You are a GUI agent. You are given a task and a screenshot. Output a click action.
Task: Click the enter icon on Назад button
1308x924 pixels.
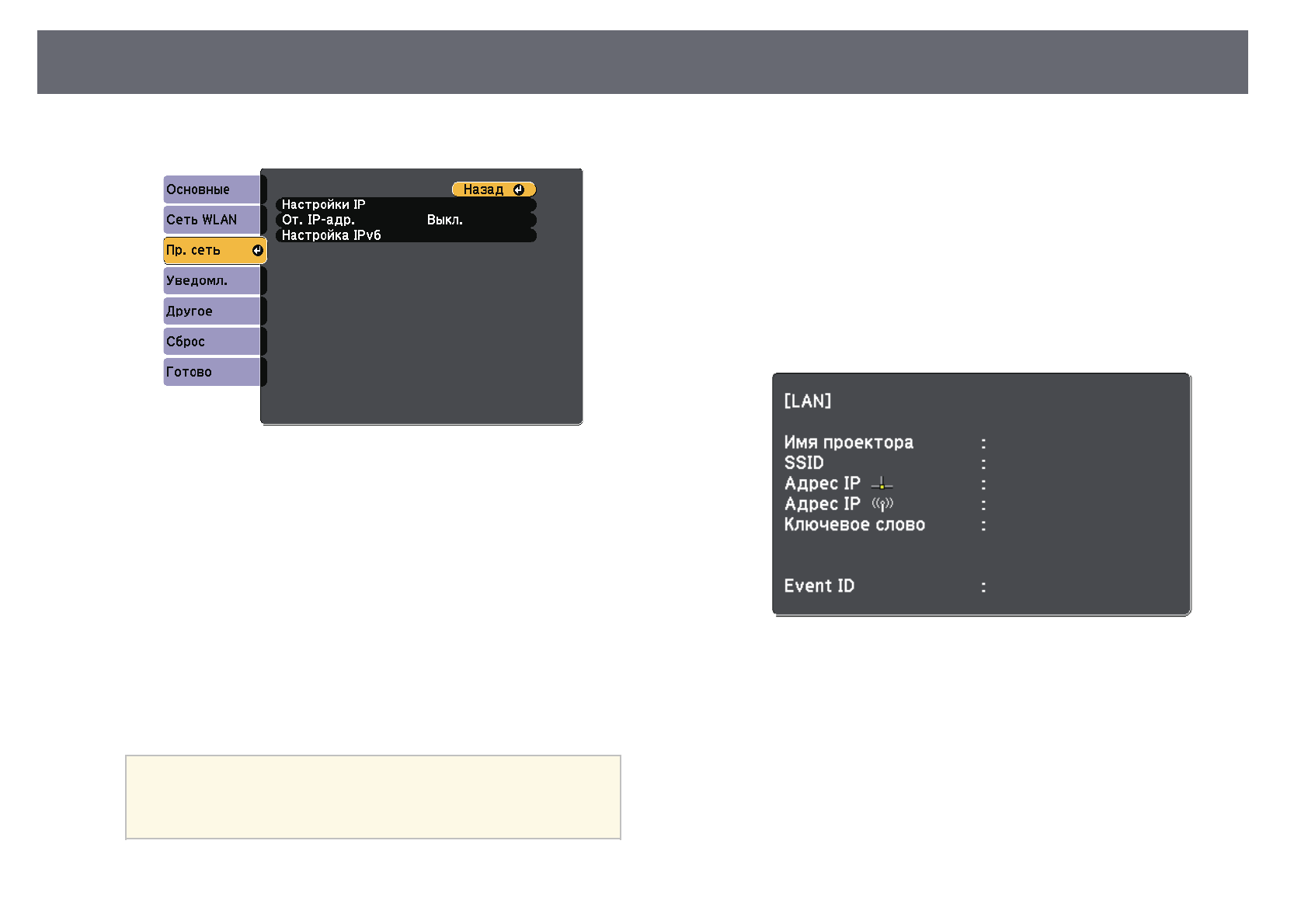519,189
